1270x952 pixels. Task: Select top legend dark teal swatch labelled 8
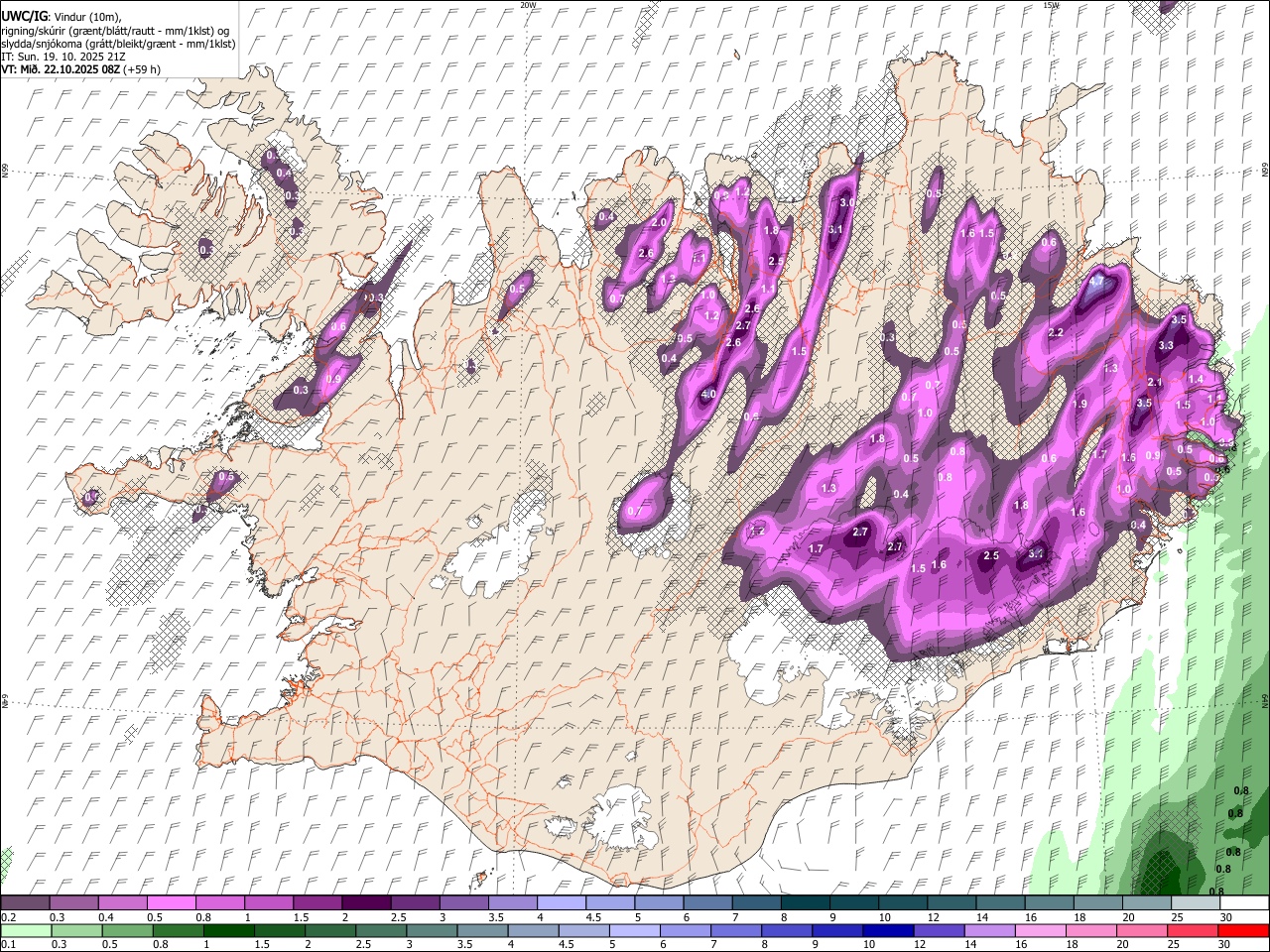pyautogui.click(x=805, y=903)
